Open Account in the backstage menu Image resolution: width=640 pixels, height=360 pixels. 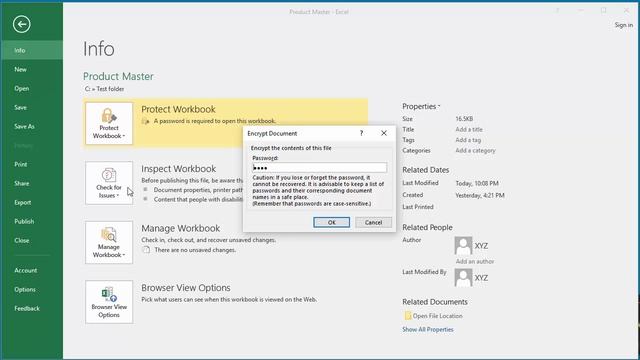[32, 270]
